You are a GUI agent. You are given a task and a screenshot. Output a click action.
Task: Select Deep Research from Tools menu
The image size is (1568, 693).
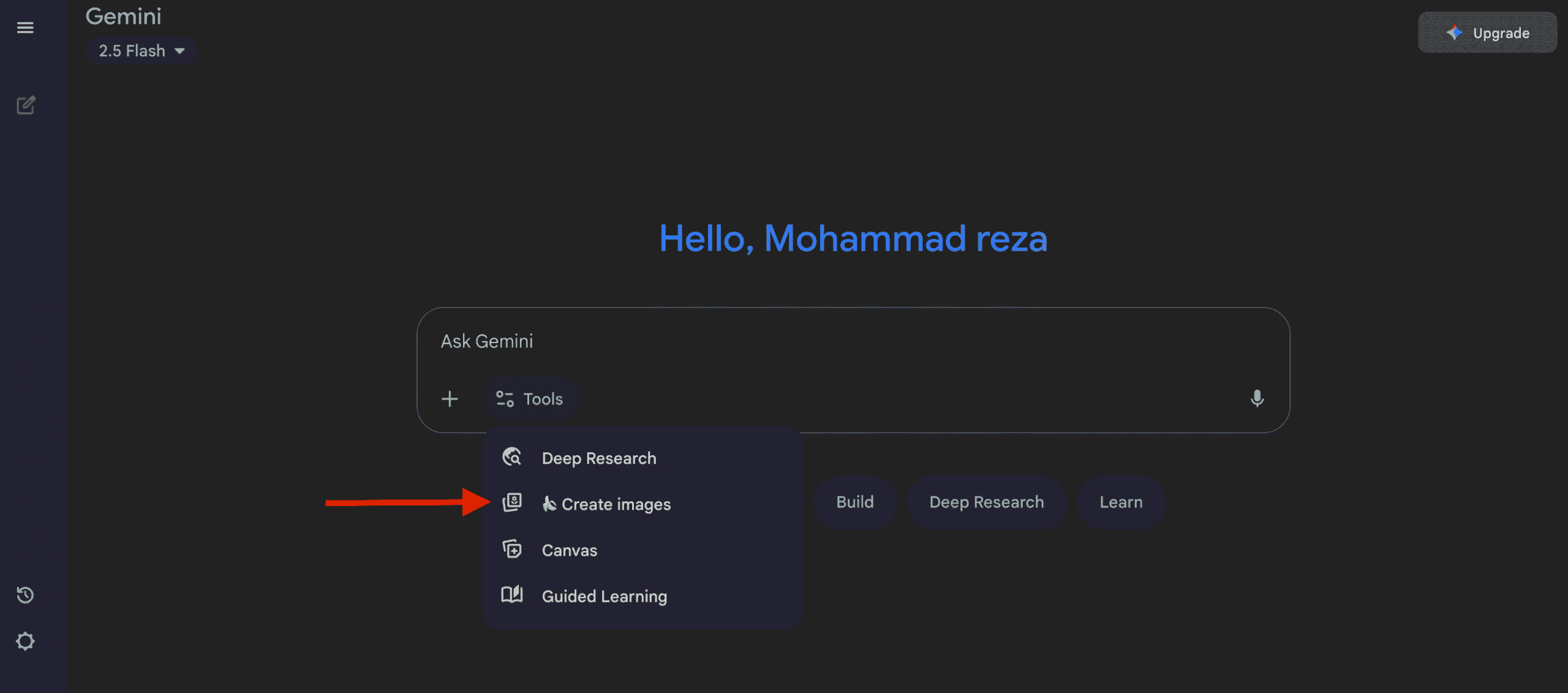tap(598, 458)
